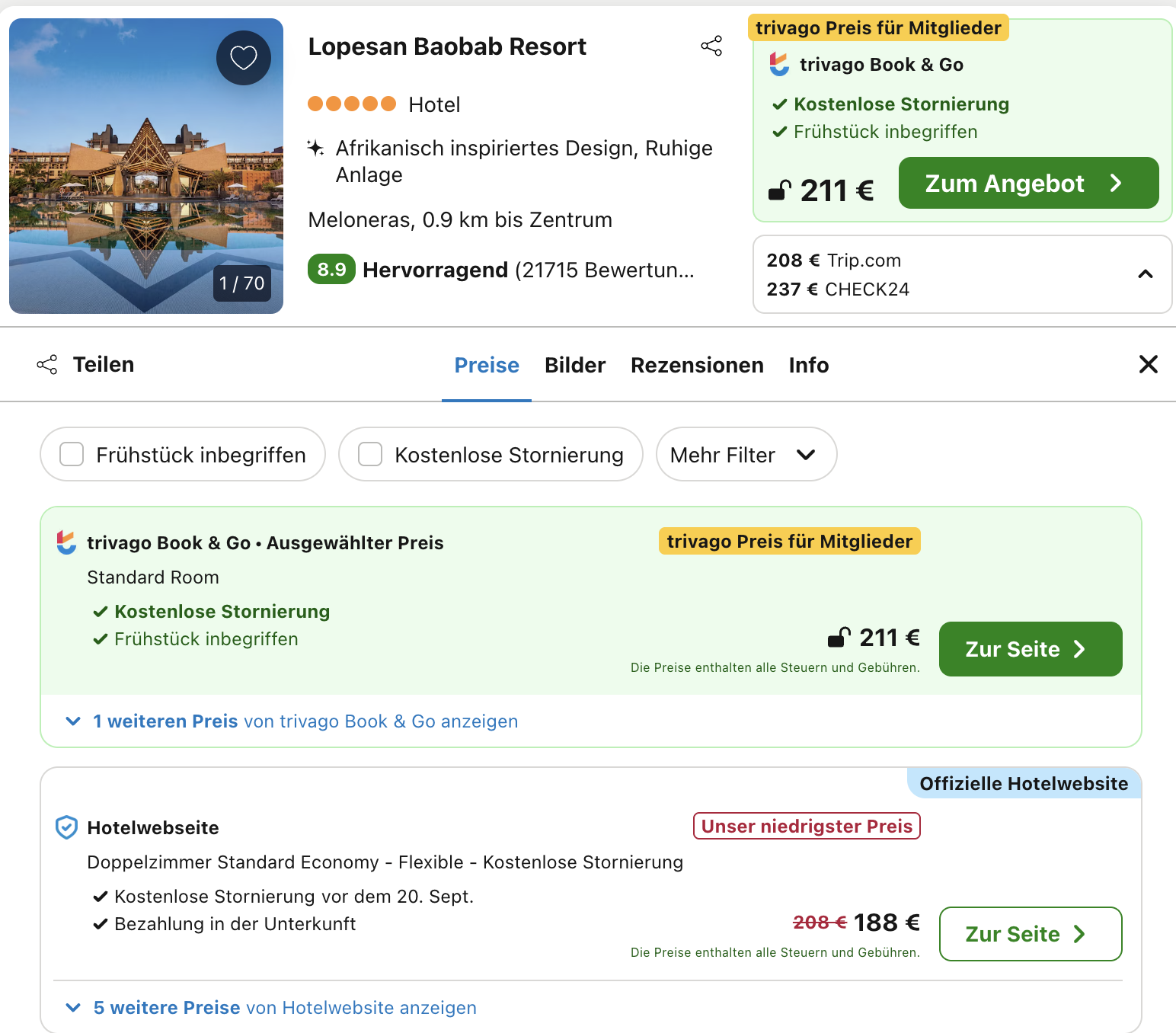
Task: Click outlined Zur Seite button for Hotelwebseite
Action: (1030, 934)
